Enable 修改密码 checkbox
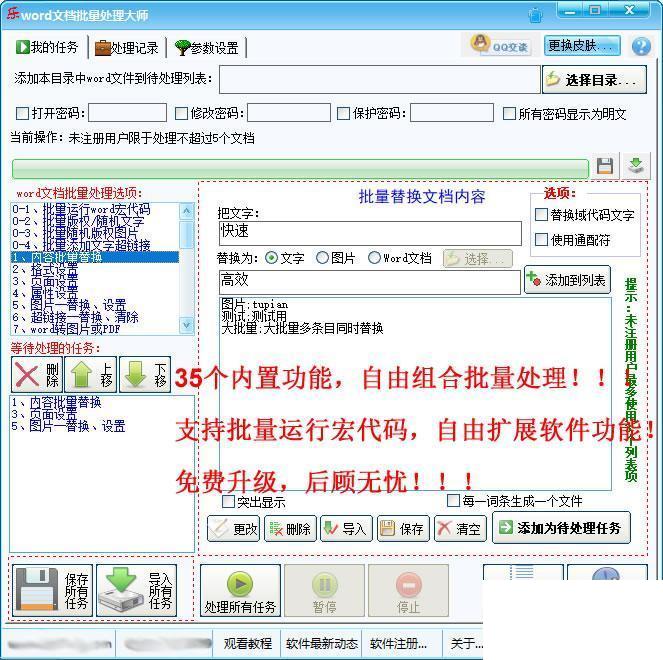The image size is (663, 660). (181, 113)
